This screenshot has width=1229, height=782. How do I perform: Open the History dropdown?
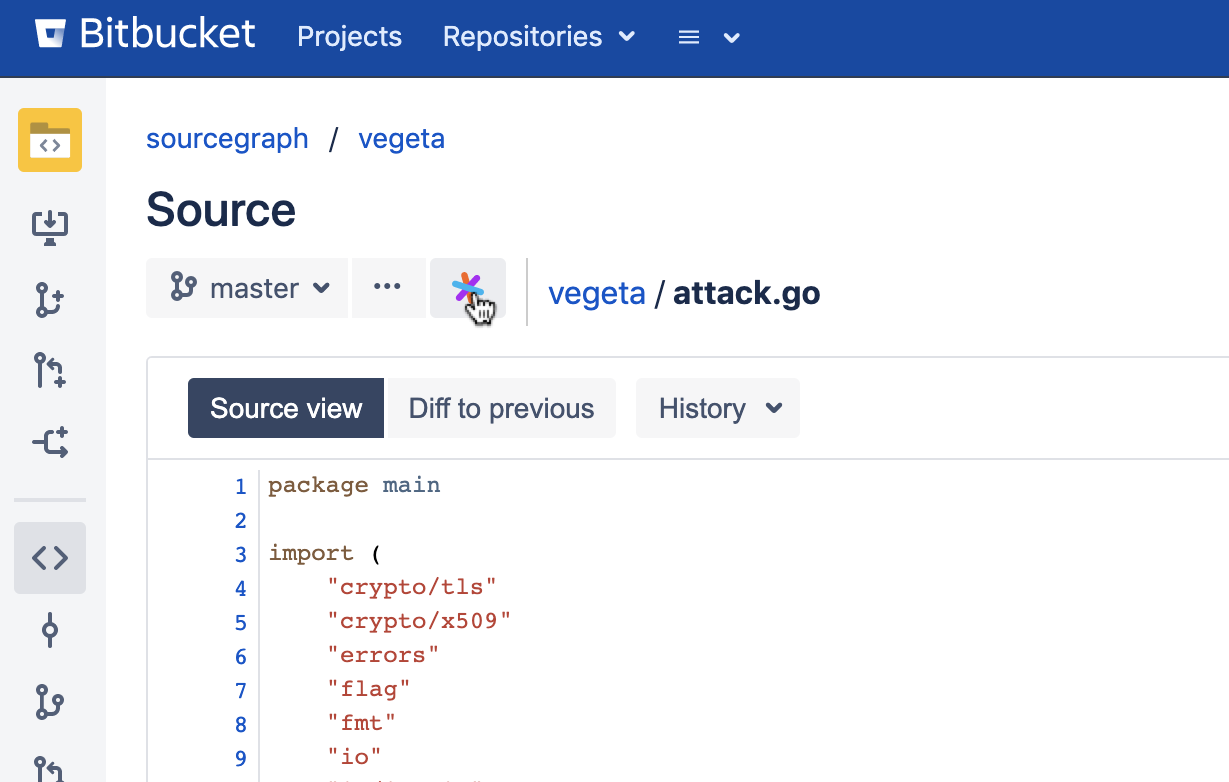pos(718,408)
